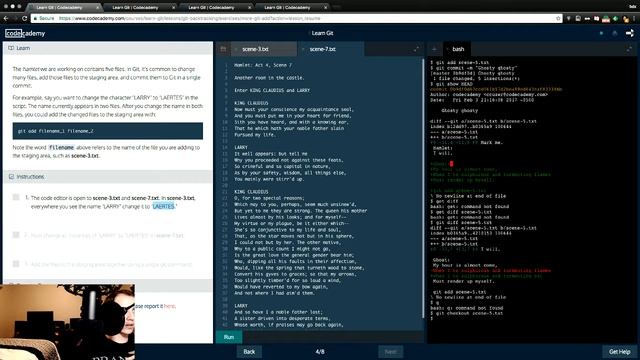The height and width of the screenshot is (360, 640).
Task: Click the Learn section header
Action: (x=108, y=48)
